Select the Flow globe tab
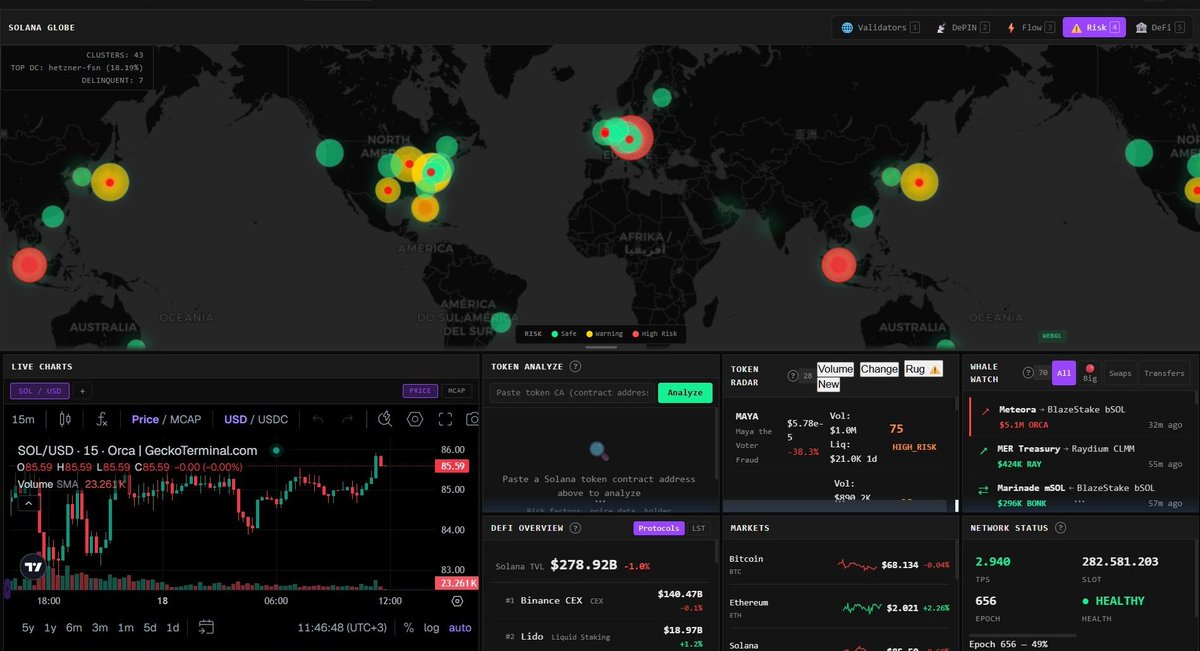Image resolution: width=1200 pixels, height=651 pixels. 1030,28
